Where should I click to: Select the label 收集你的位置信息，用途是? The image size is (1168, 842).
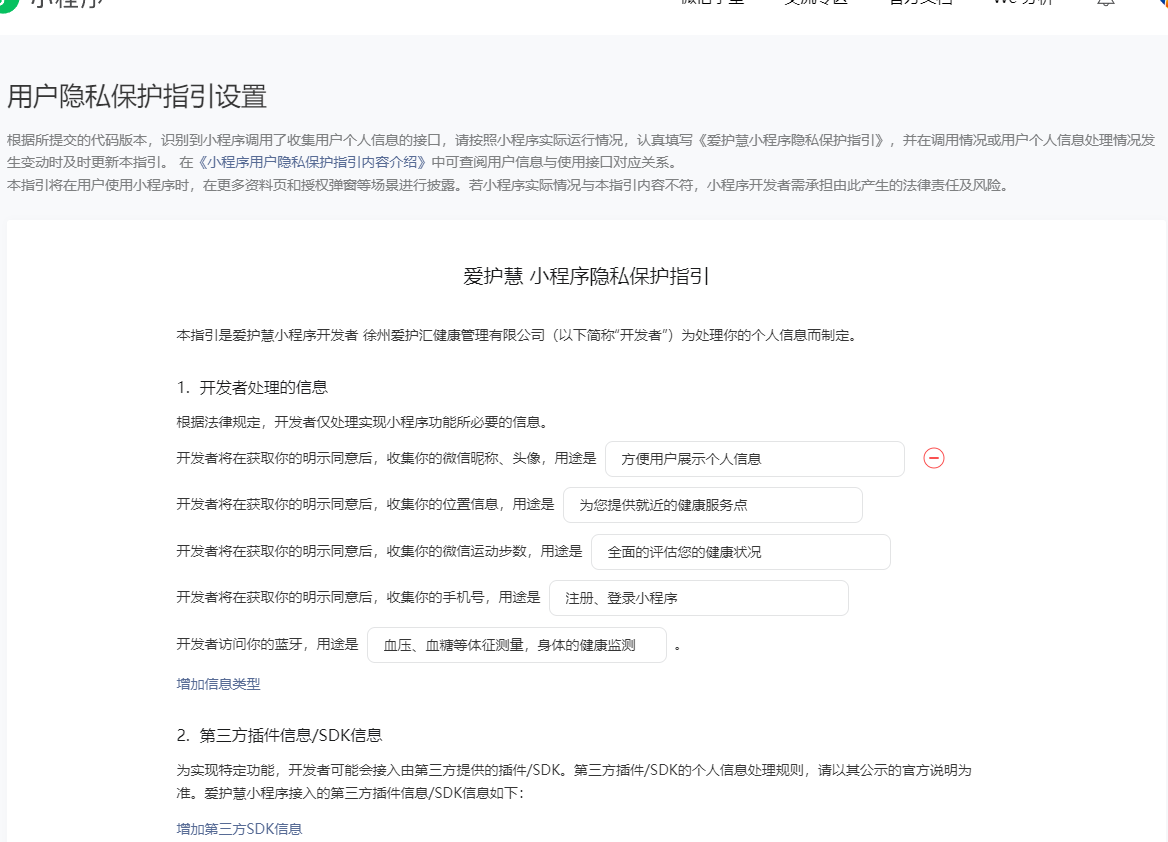(470, 504)
